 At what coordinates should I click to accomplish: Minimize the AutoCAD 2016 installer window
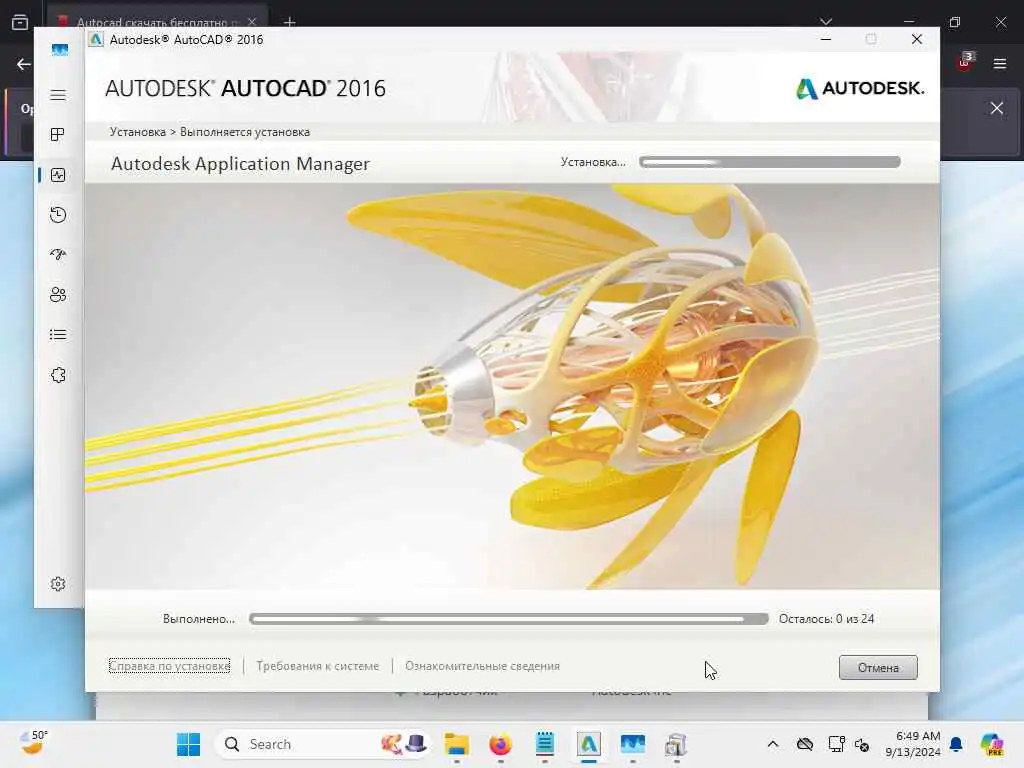(826, 39)
